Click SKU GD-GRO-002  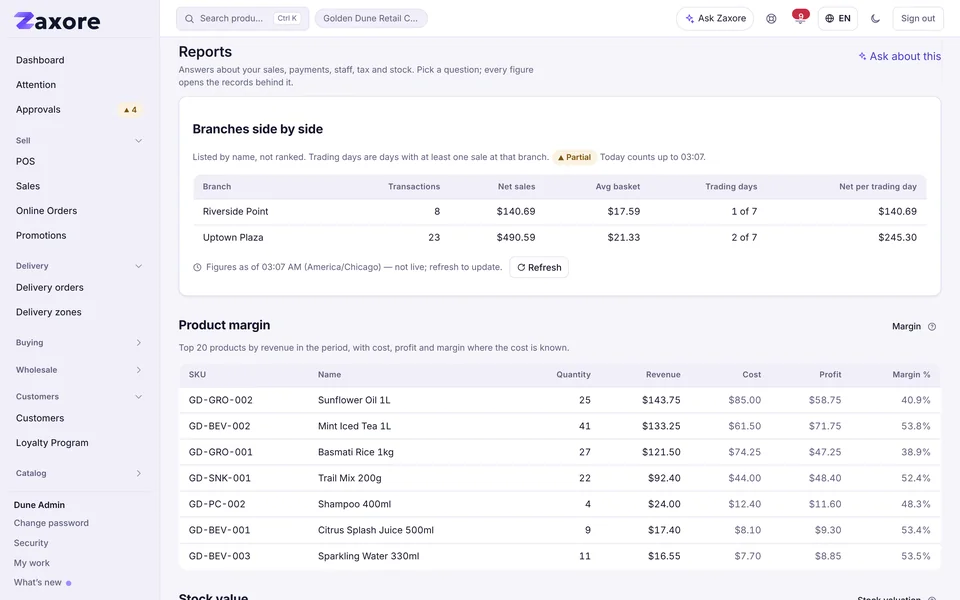tap(220, 400)
